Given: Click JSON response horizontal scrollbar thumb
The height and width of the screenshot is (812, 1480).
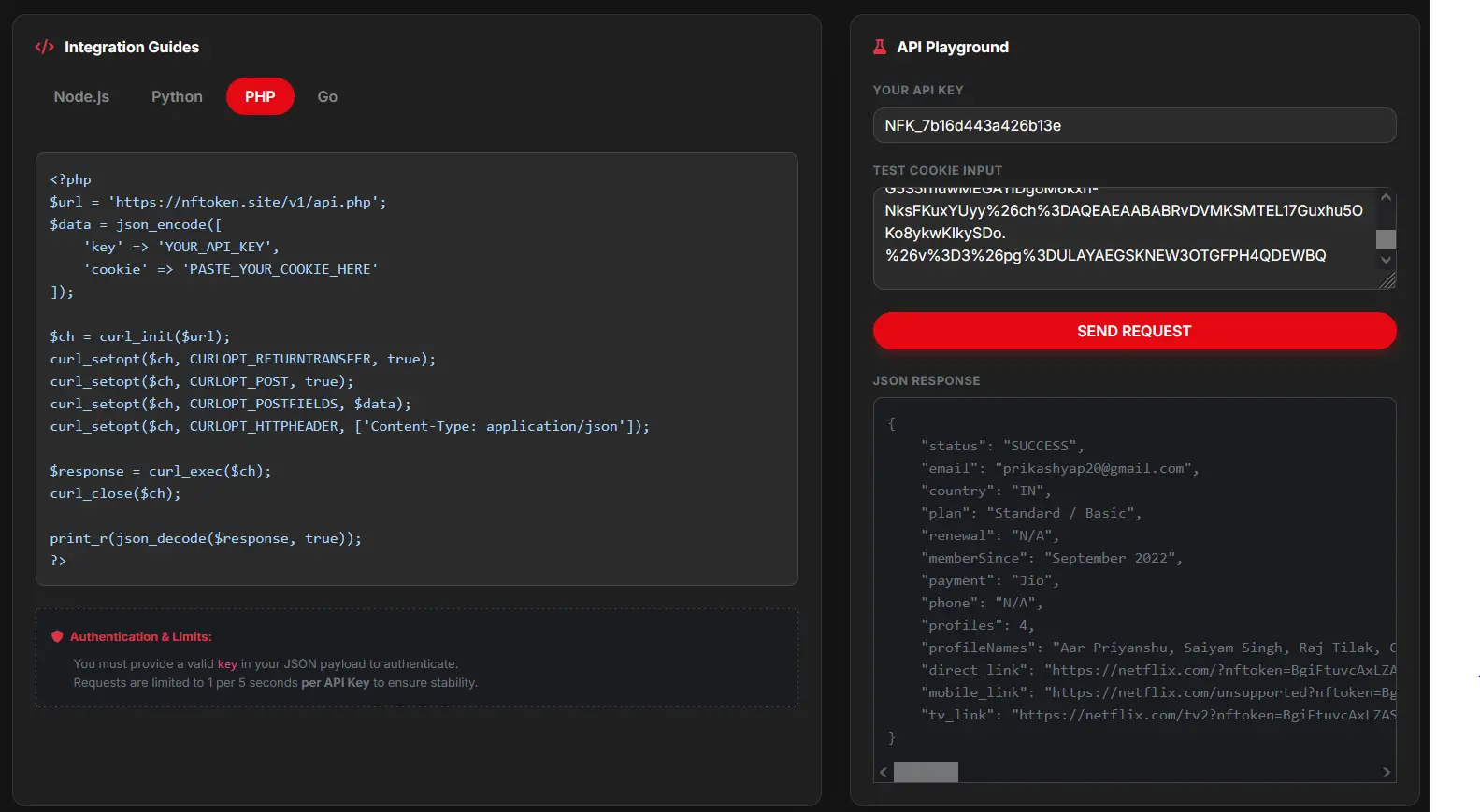Looking at the screenshot, I should click(x=926, y=772).
